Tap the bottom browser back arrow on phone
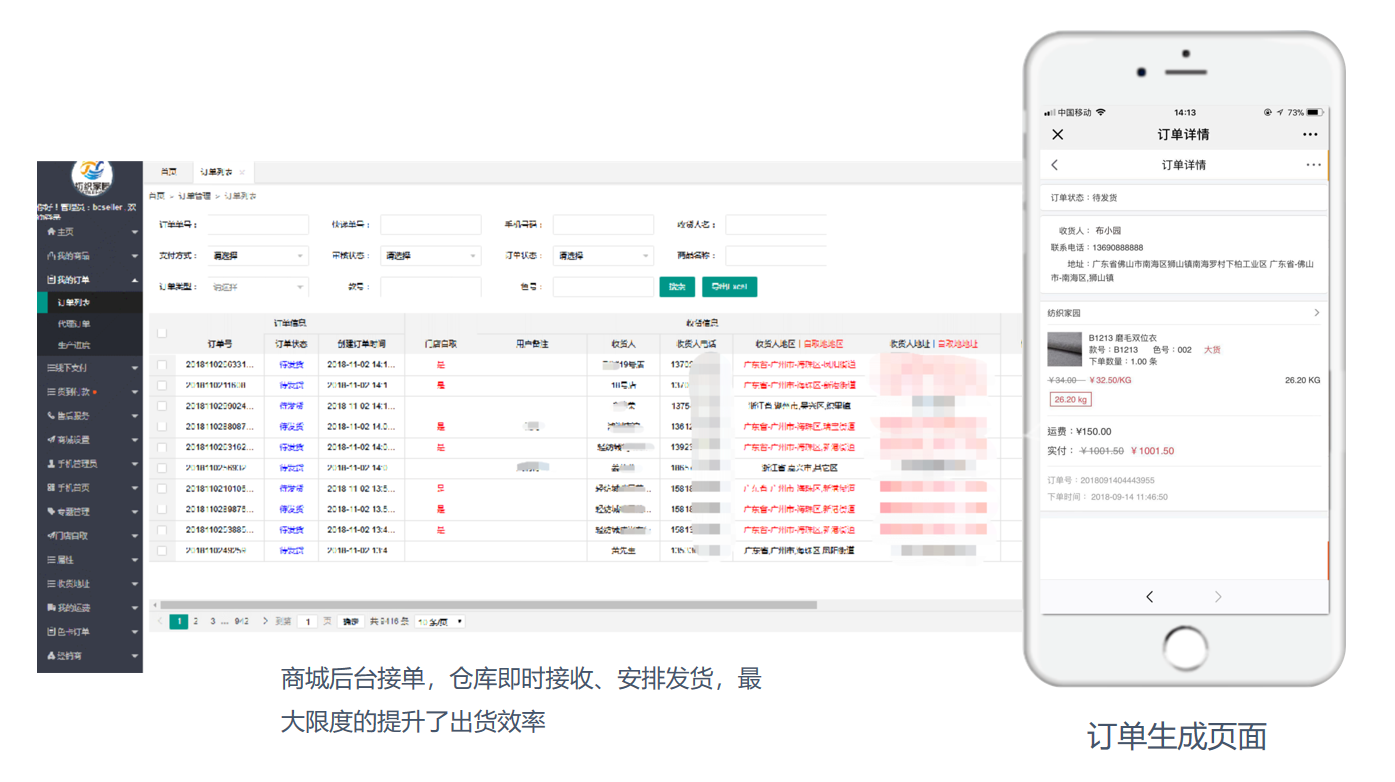 tap(1149, 597)
